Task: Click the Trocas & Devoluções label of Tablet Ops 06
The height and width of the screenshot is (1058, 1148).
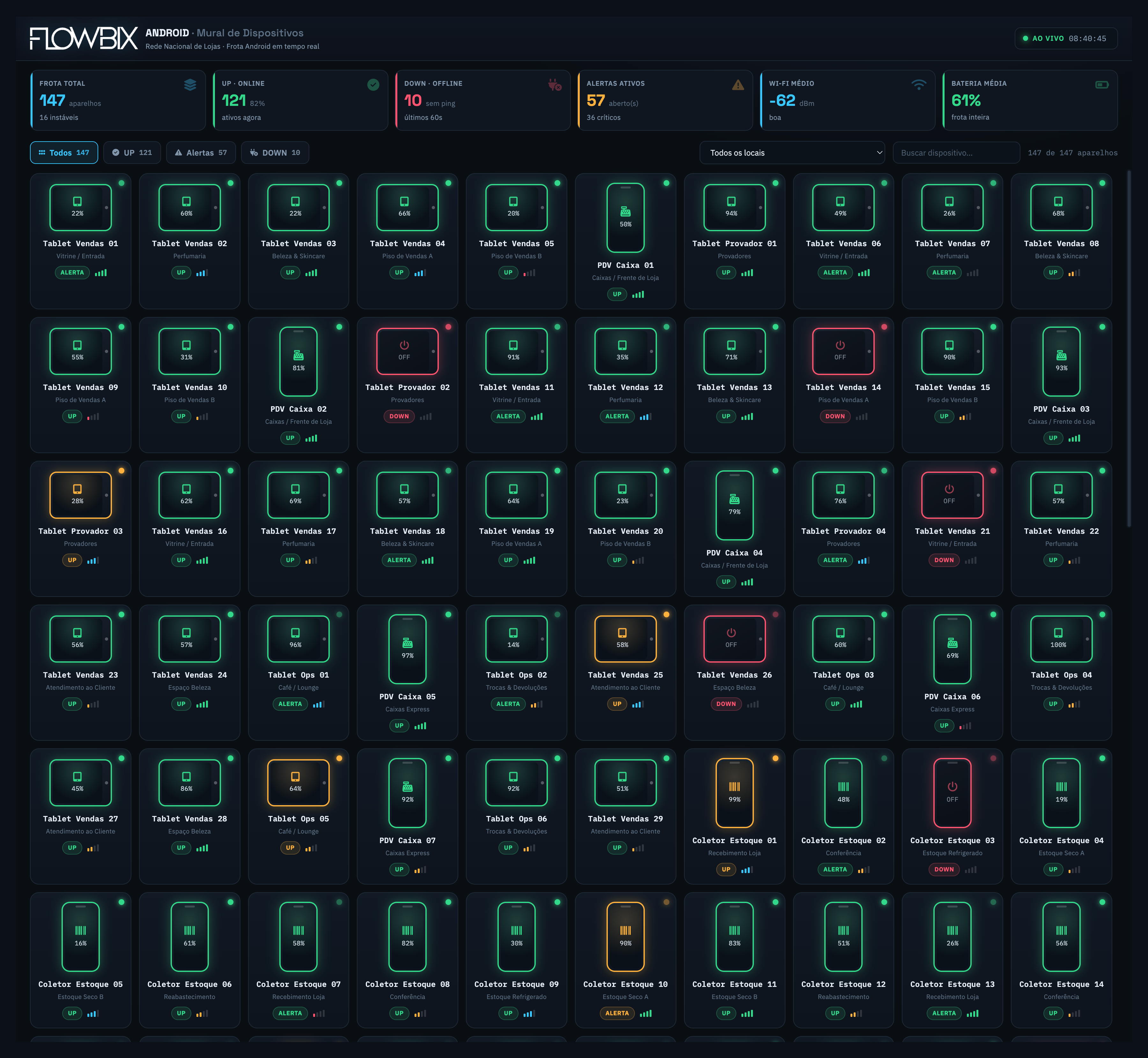Action: point(517,831)
